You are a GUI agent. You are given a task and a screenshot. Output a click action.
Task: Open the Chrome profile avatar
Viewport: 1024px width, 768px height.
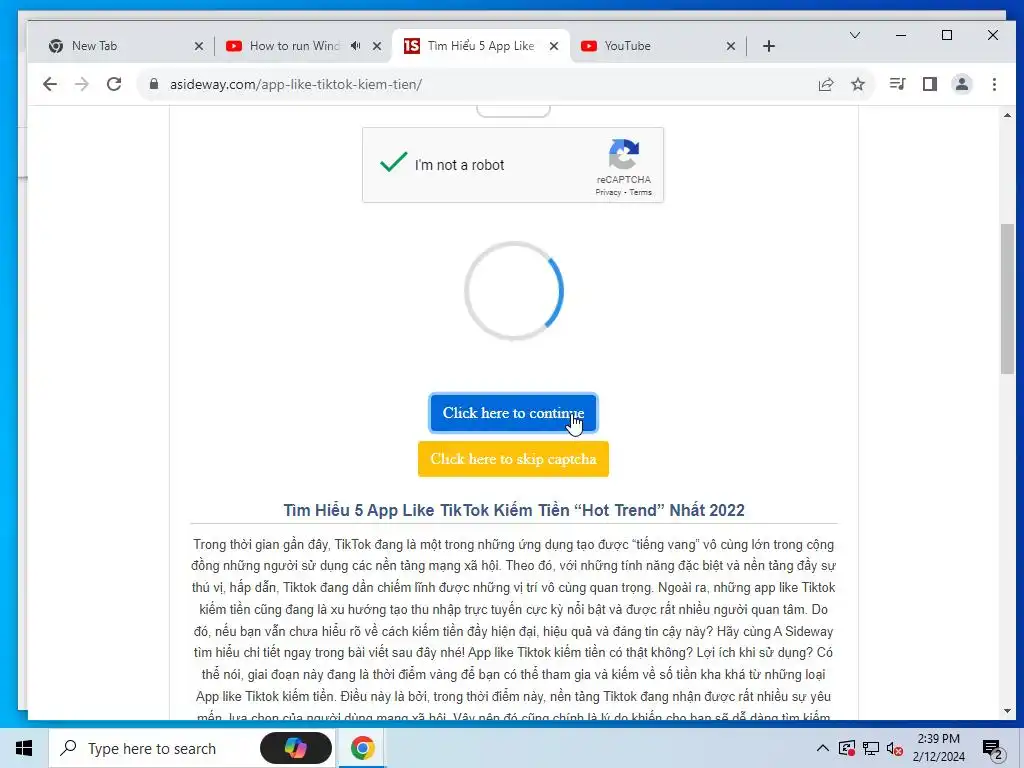[x=961, y=84]
